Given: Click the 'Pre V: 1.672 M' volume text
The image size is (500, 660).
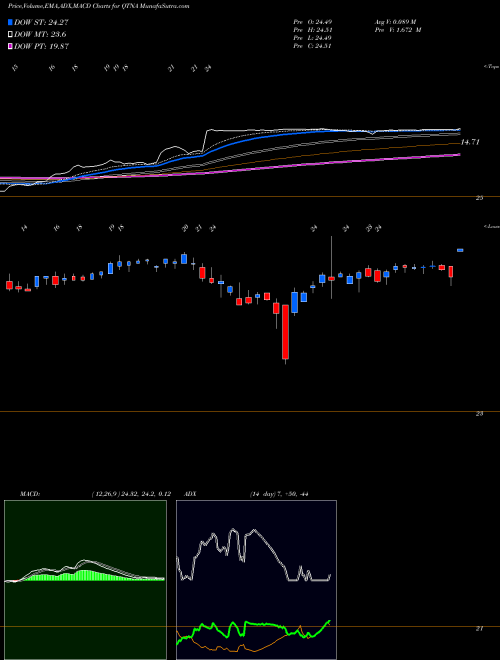Looking at the screenshot, I should pos(397,30).
